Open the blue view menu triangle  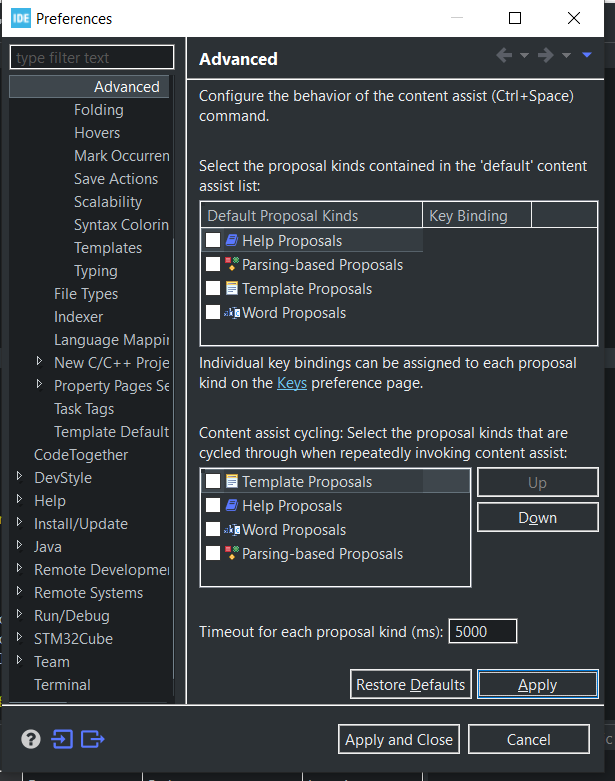click(587, 55)
